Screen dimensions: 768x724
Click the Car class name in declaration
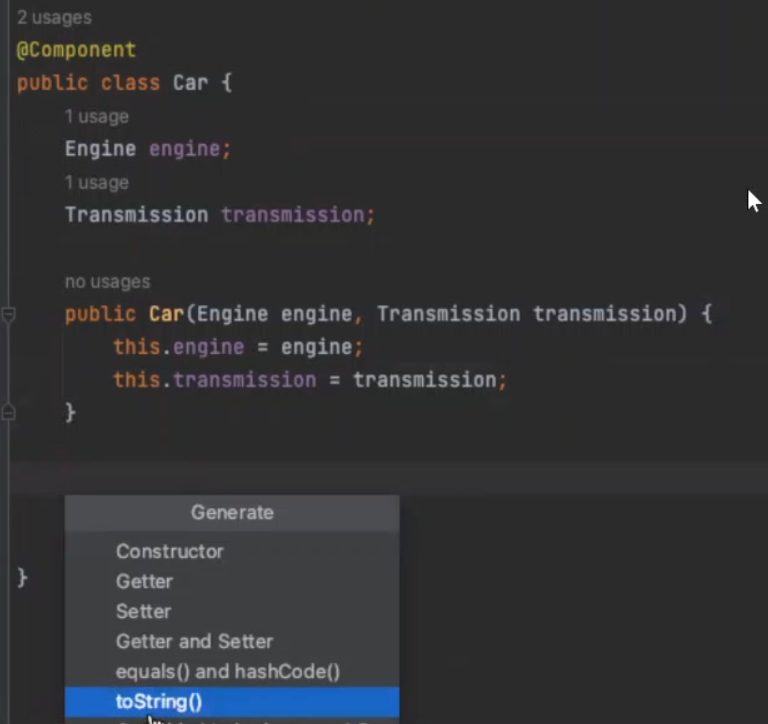coord(190,83)
